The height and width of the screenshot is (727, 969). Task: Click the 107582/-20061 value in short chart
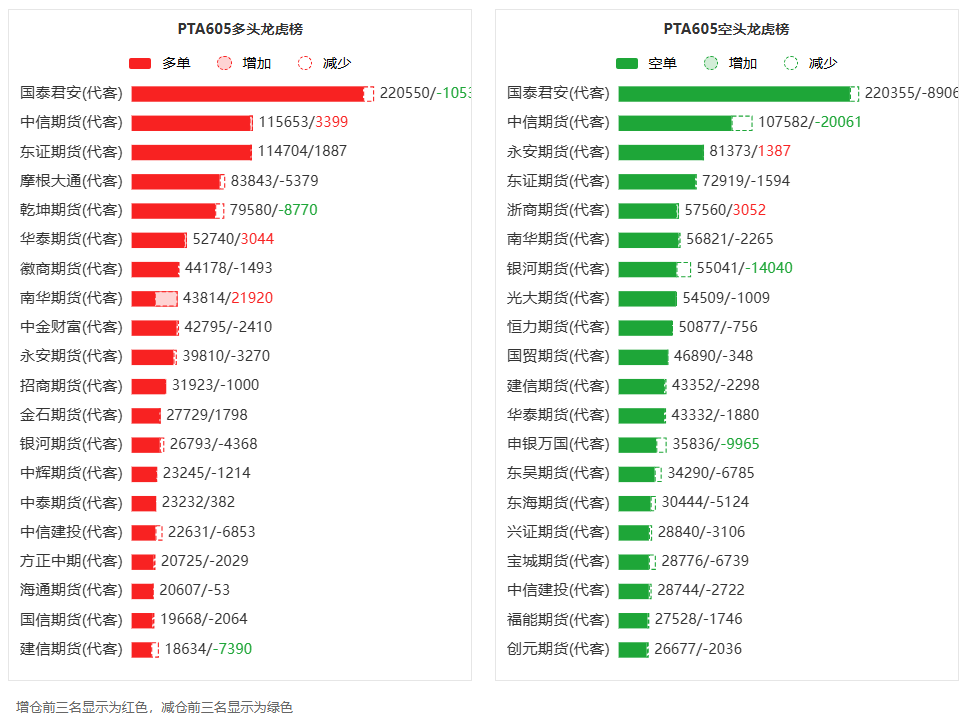click(x=810, y=122)
